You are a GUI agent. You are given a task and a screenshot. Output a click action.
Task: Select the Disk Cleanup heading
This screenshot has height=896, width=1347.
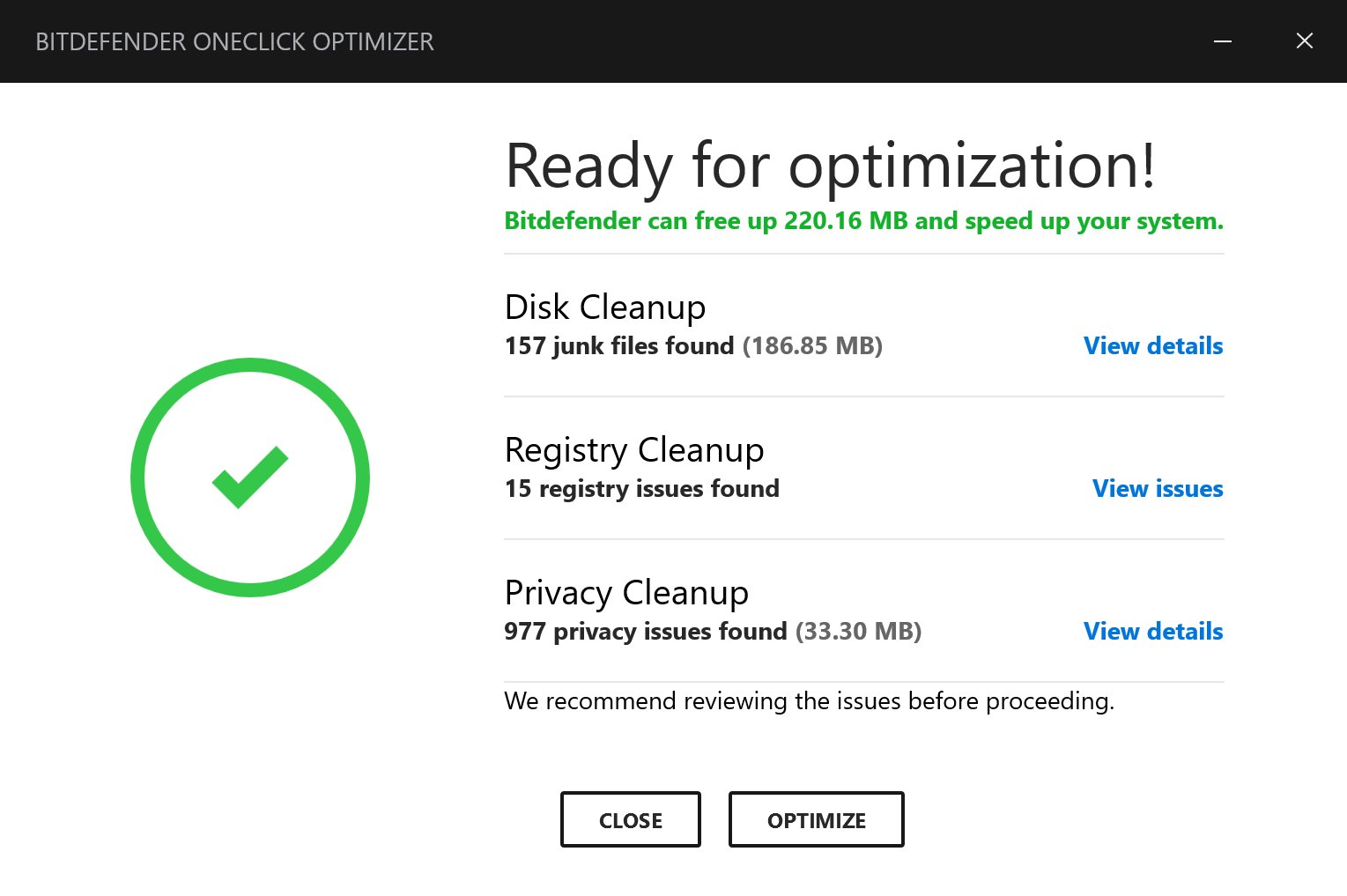[605, 307]
